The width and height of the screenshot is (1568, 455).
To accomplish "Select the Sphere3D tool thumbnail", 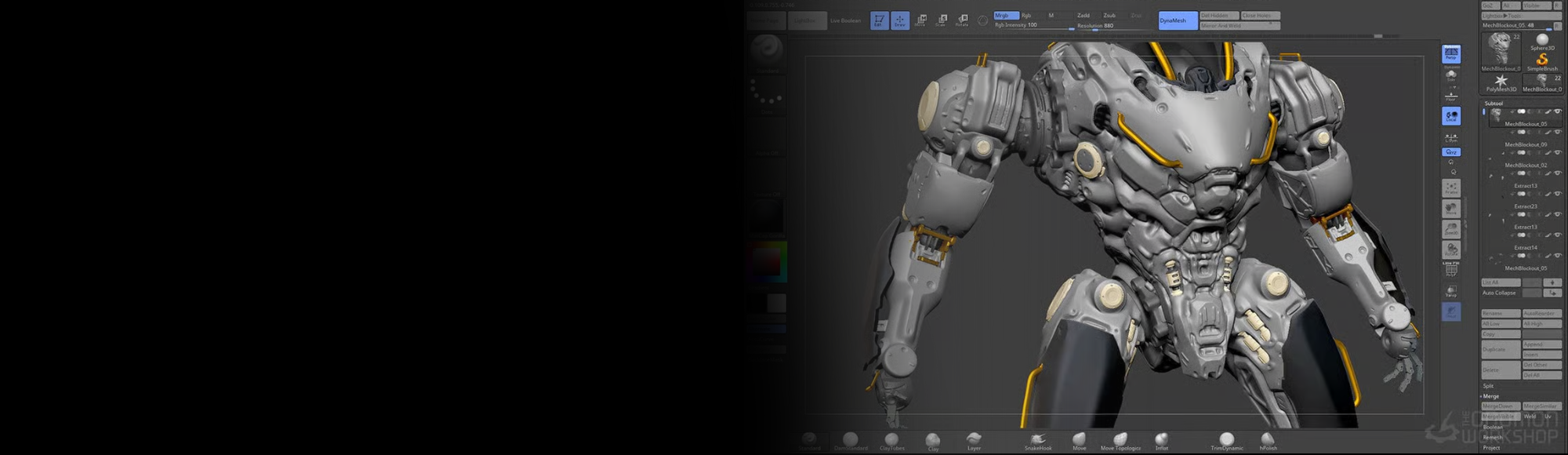I will (x=1542, y=42).
